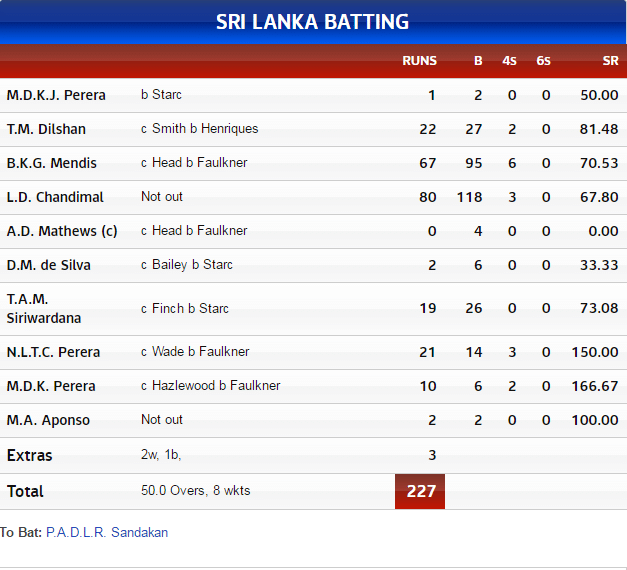
Task: Click the 4s column header
Action: click(510, 61)
